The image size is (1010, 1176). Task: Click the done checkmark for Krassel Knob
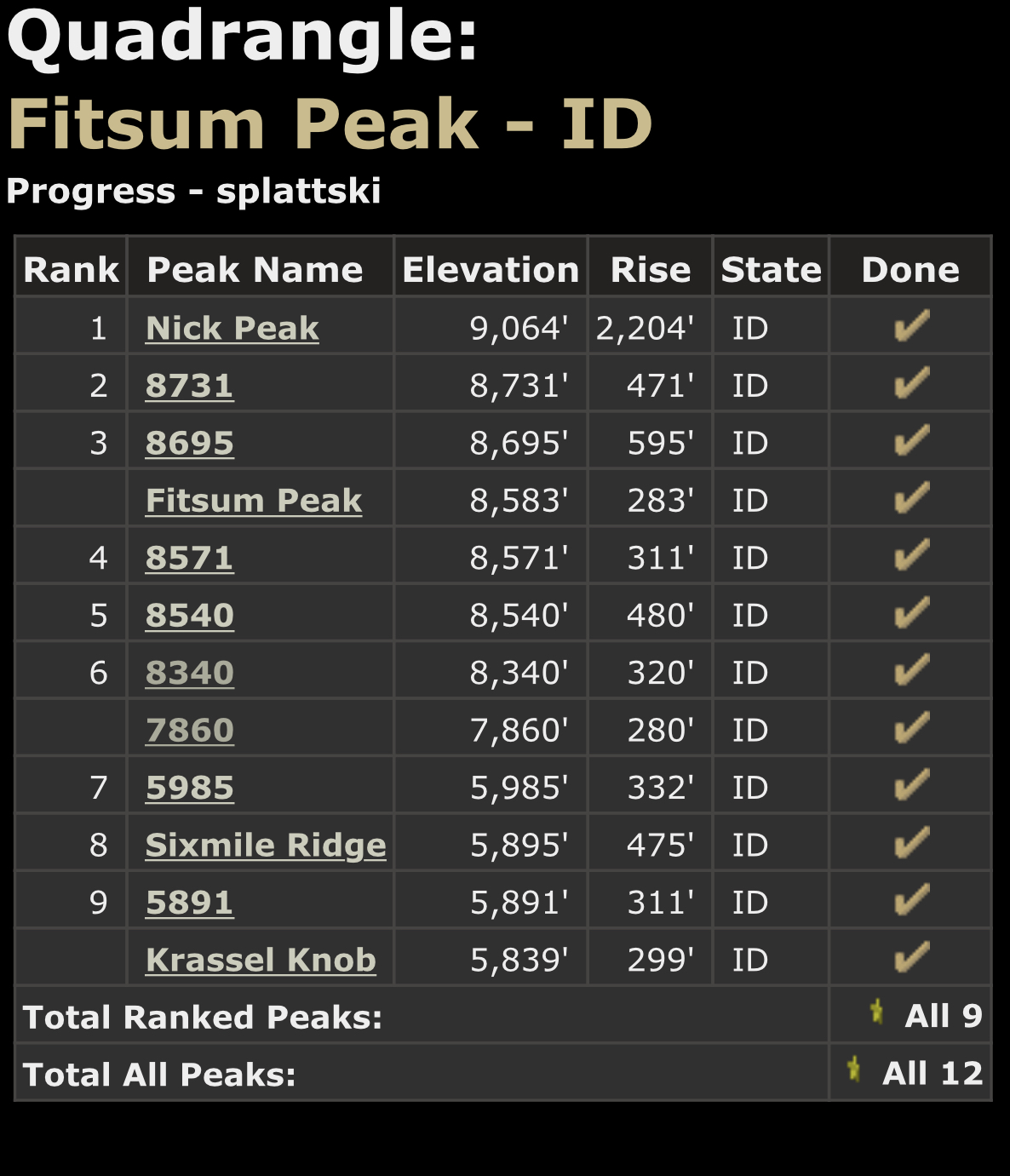click(911, 958)
